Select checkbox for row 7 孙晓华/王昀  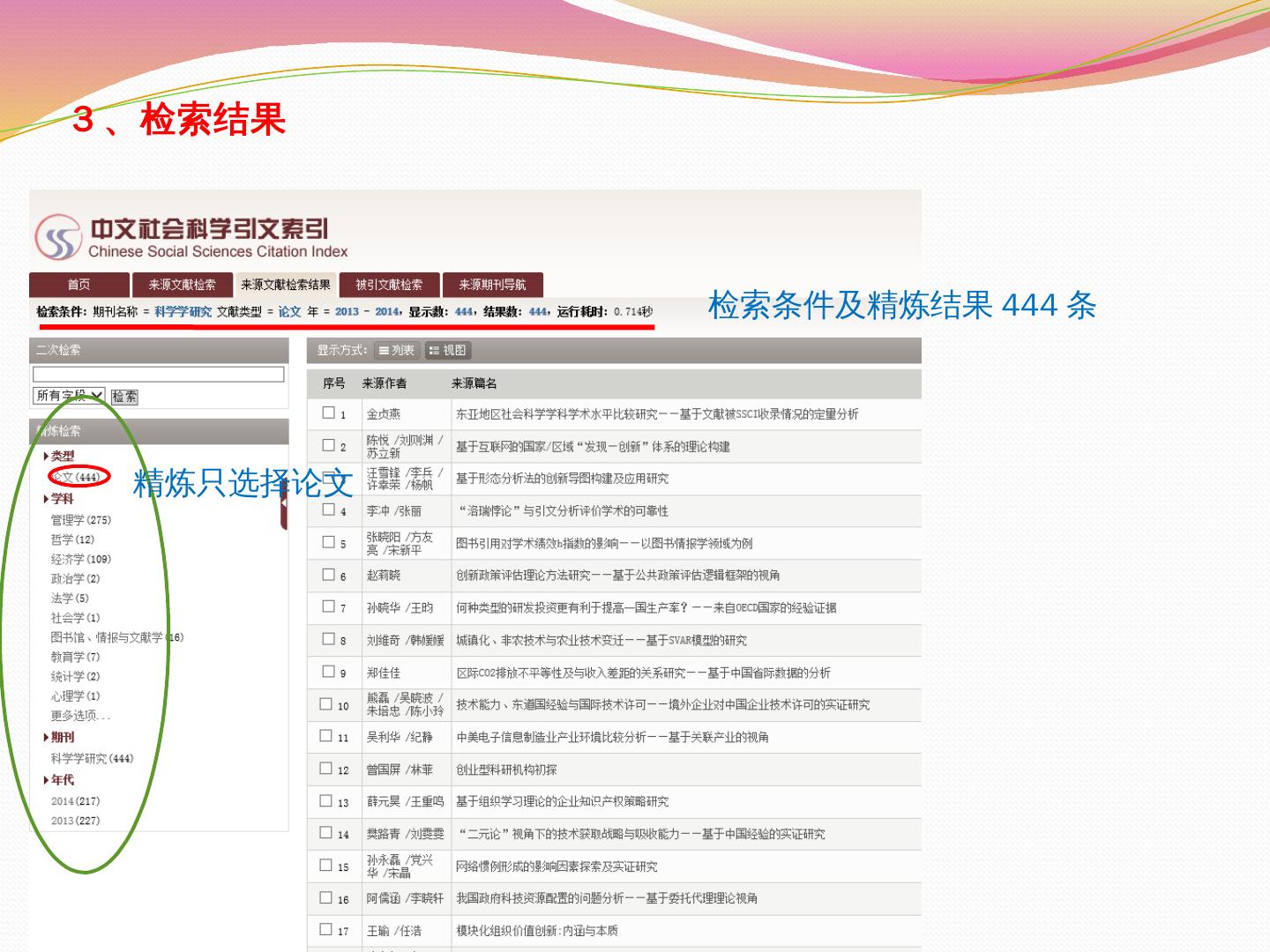tap(329, 606)
